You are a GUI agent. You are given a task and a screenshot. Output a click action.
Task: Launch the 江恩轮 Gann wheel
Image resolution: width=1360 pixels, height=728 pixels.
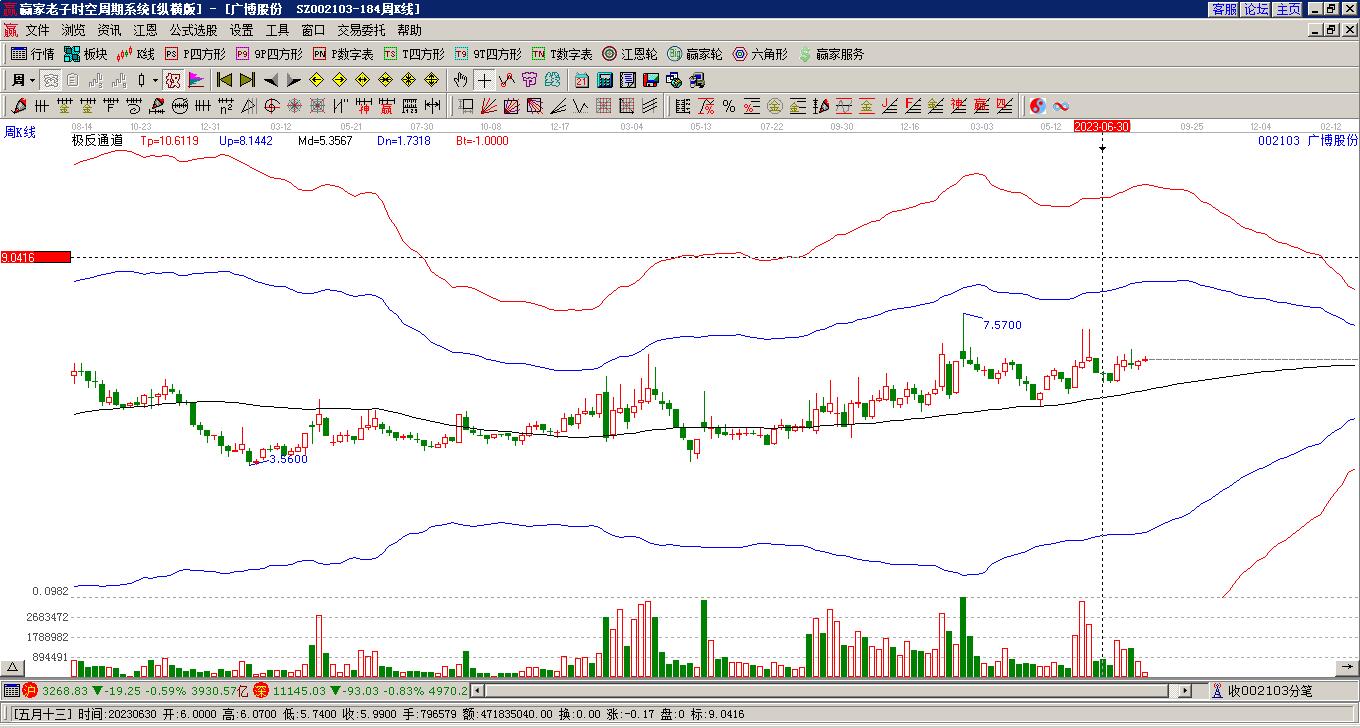(x=630, y=54)
